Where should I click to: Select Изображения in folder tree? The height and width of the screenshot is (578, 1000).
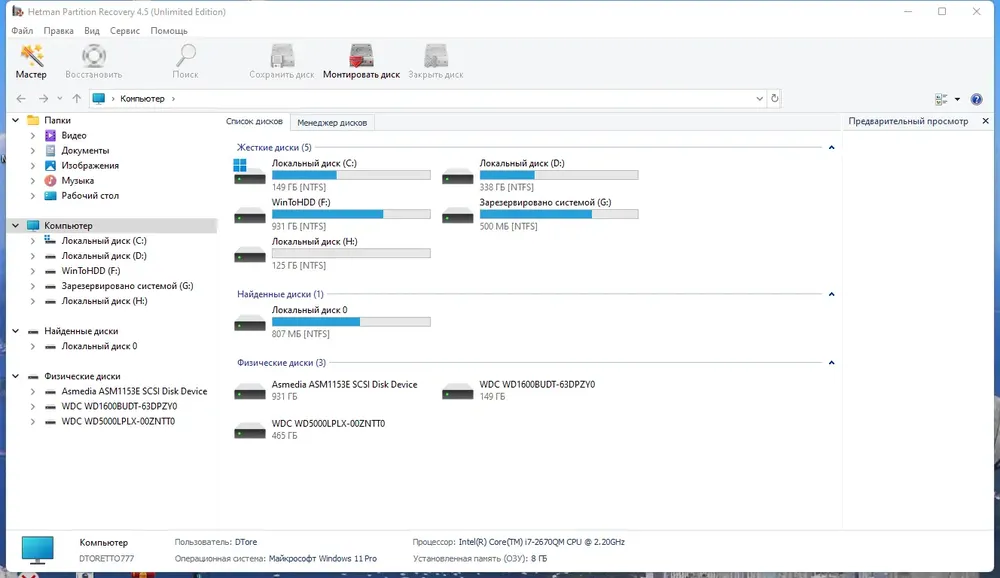click(90, 165)
